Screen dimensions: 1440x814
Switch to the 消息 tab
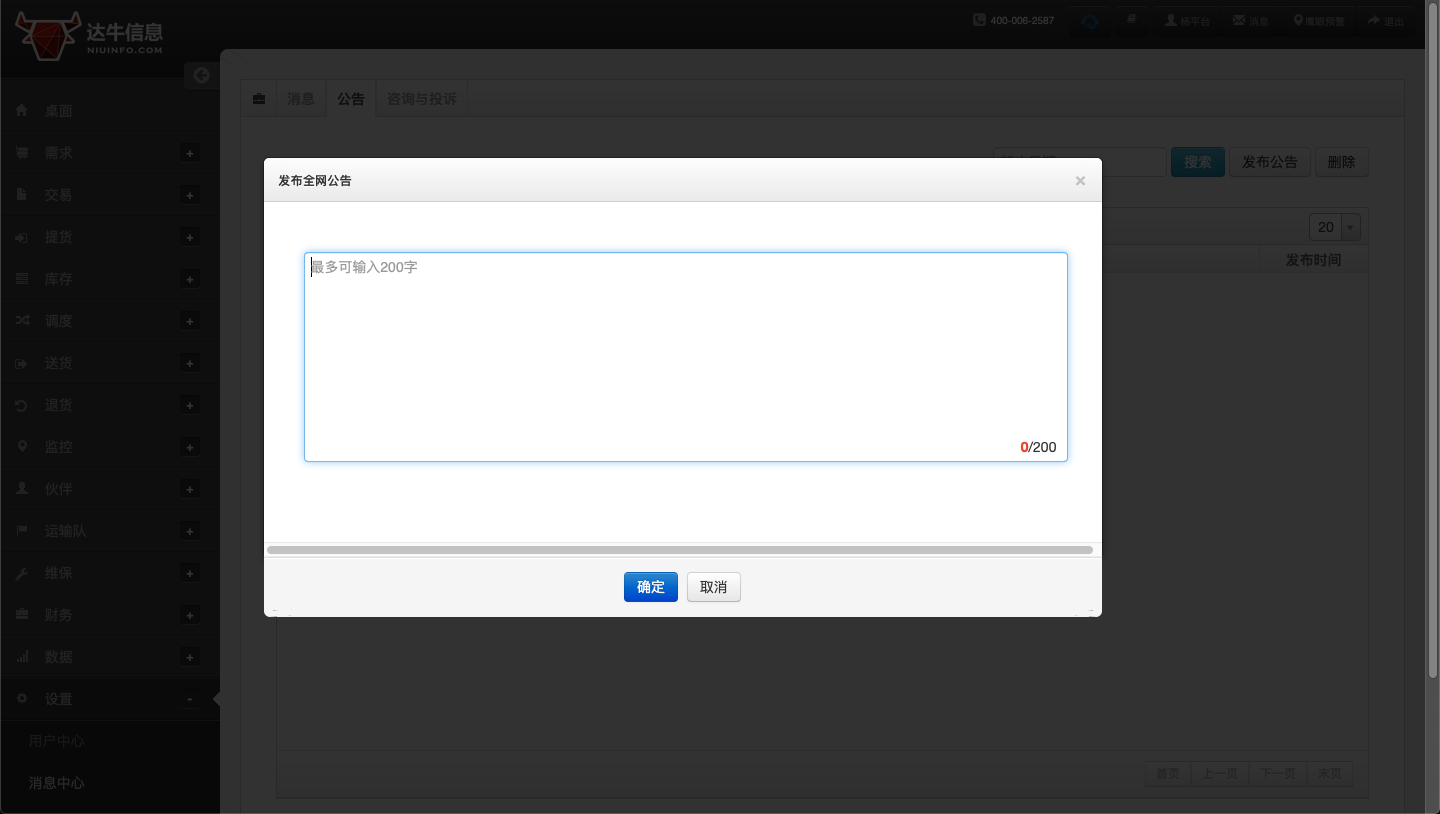[301, 99]
